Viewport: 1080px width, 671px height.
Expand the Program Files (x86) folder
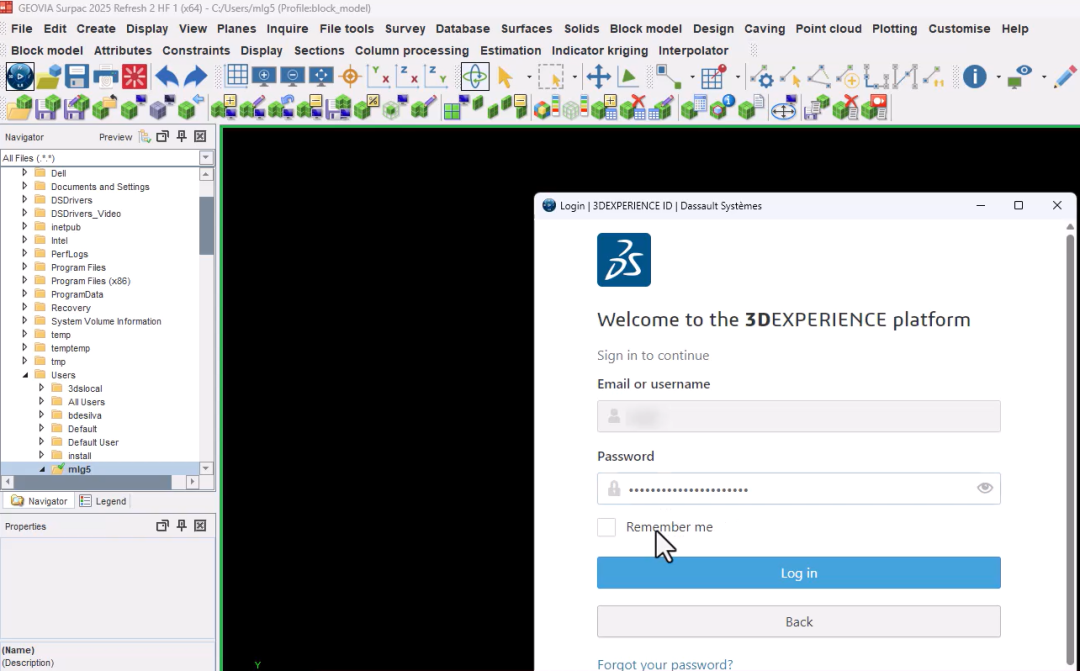click(25, 280)
